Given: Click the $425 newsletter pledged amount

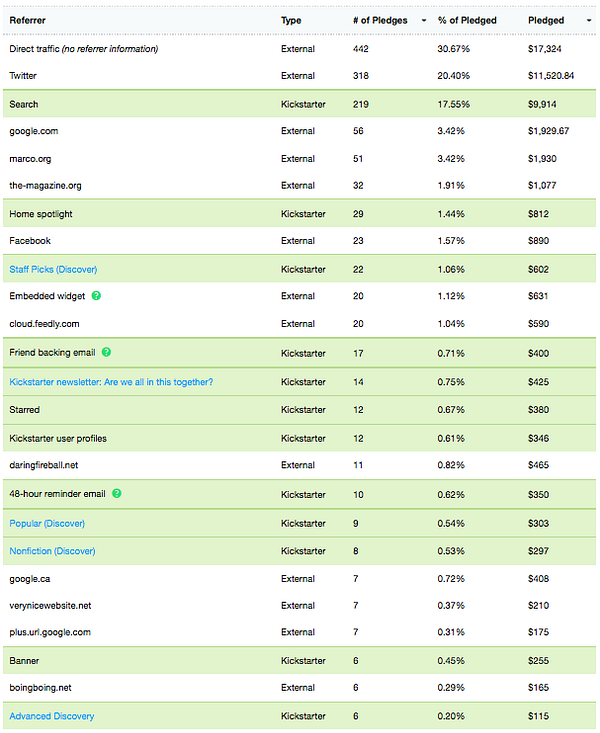Looking at the screenshot, I should click(538, 382).
